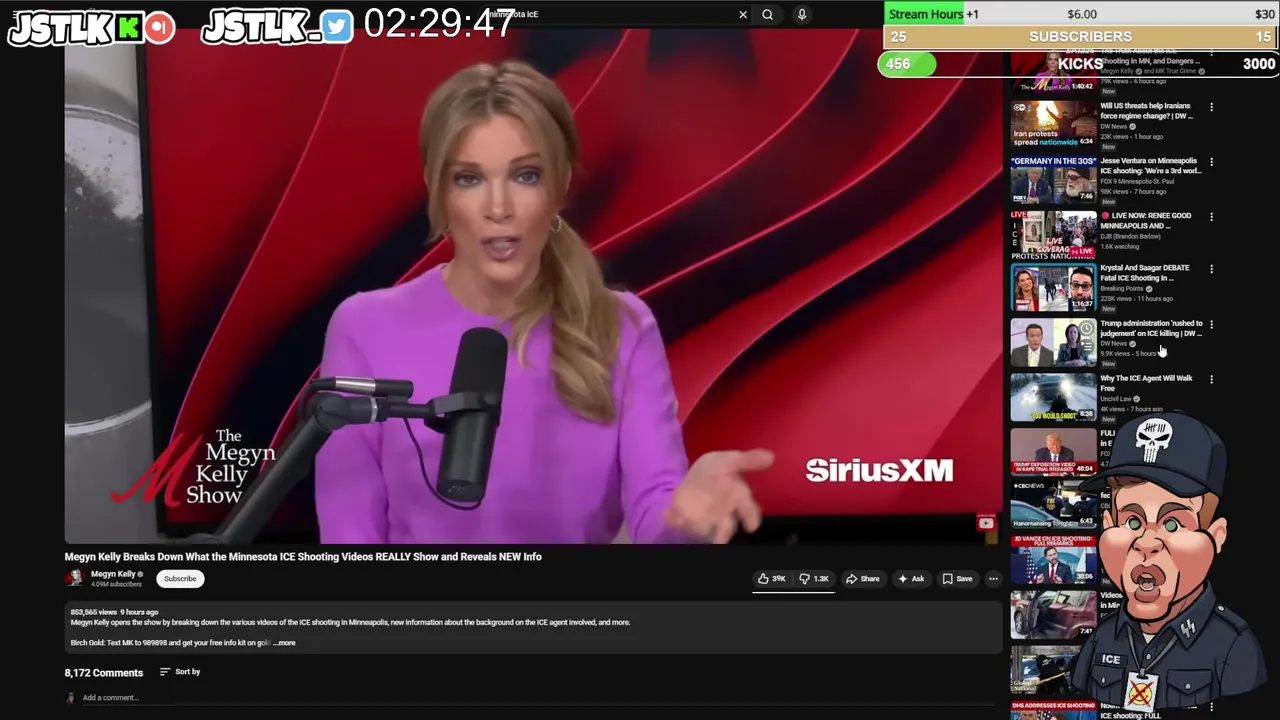
Task: Open DJB (Brandon Barlow) channel name
Action: tap(1131, 236)
